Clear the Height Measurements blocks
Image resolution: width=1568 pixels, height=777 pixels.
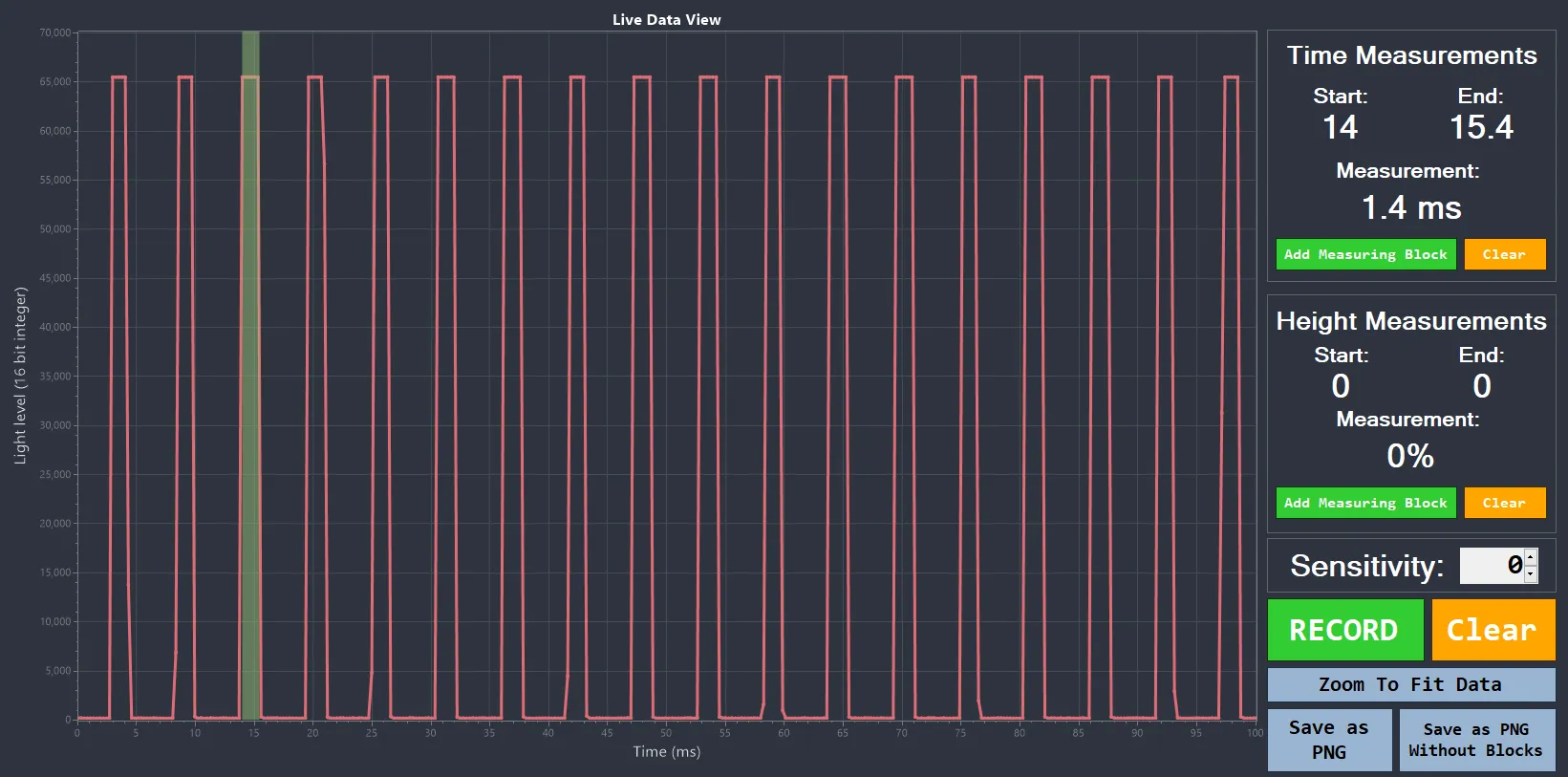pyautogui.click(x=1504, y=503)
